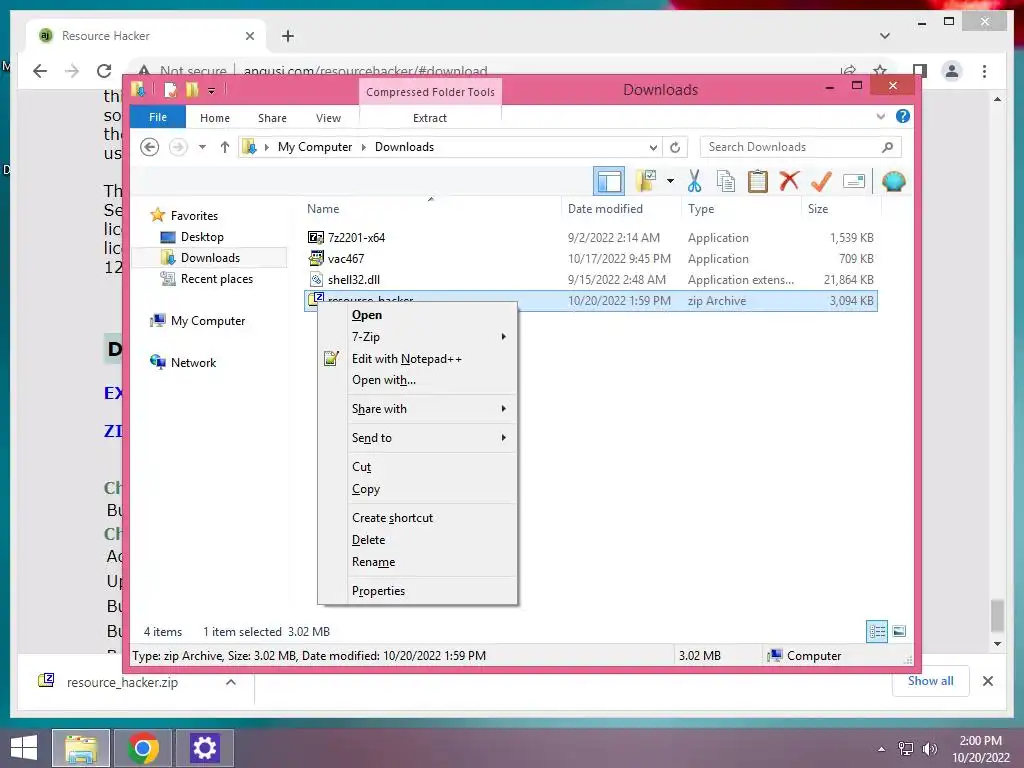
Task: Click the blue shell toolbar icon
Action: [x=893, y=181]
